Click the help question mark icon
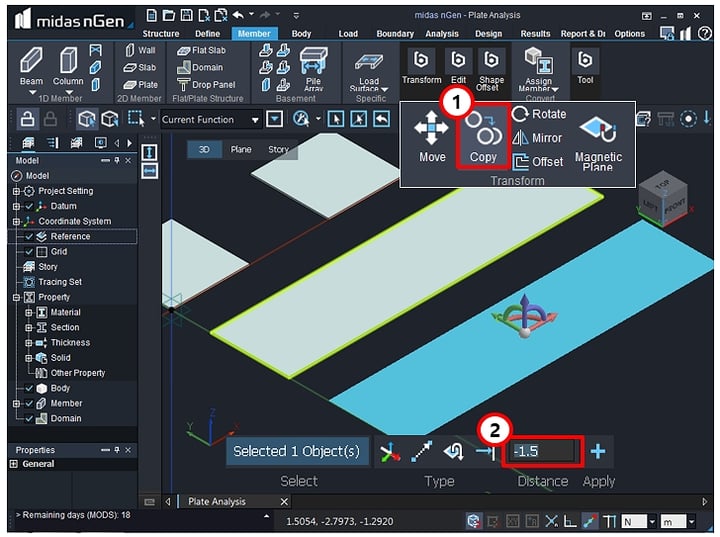The width and height of the screenshot is (720, 537). pyautogui.click(x=704, y=33)
